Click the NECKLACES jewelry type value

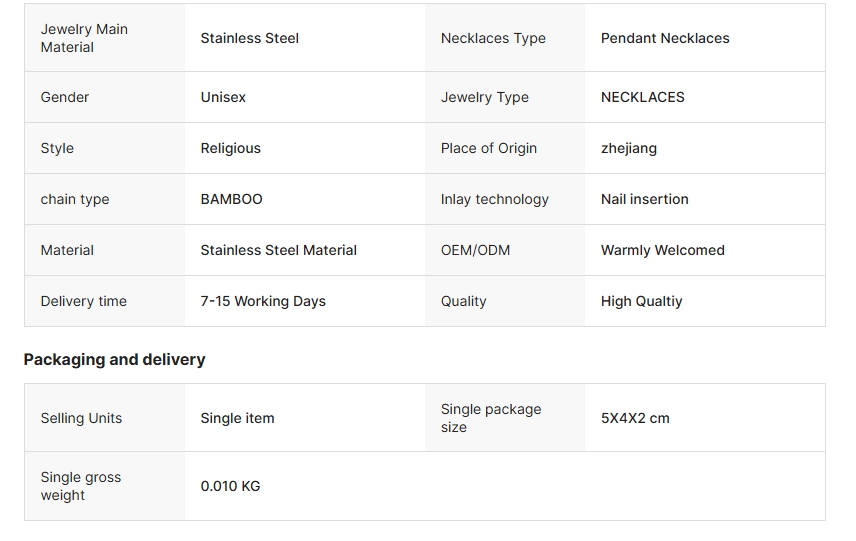pyautogui.click(x=642, y=97)
